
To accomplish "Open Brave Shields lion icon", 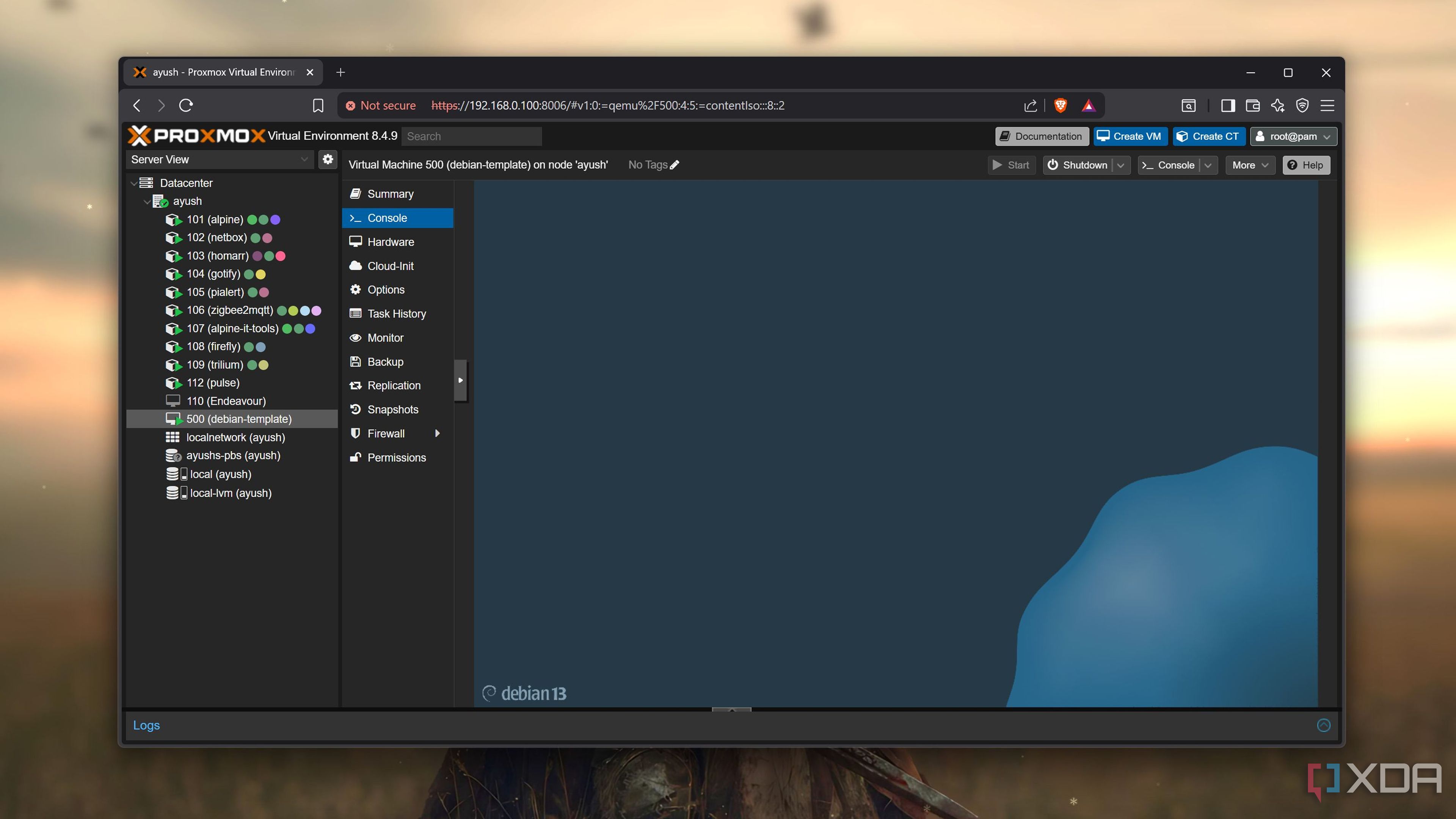I will 1061,106.
